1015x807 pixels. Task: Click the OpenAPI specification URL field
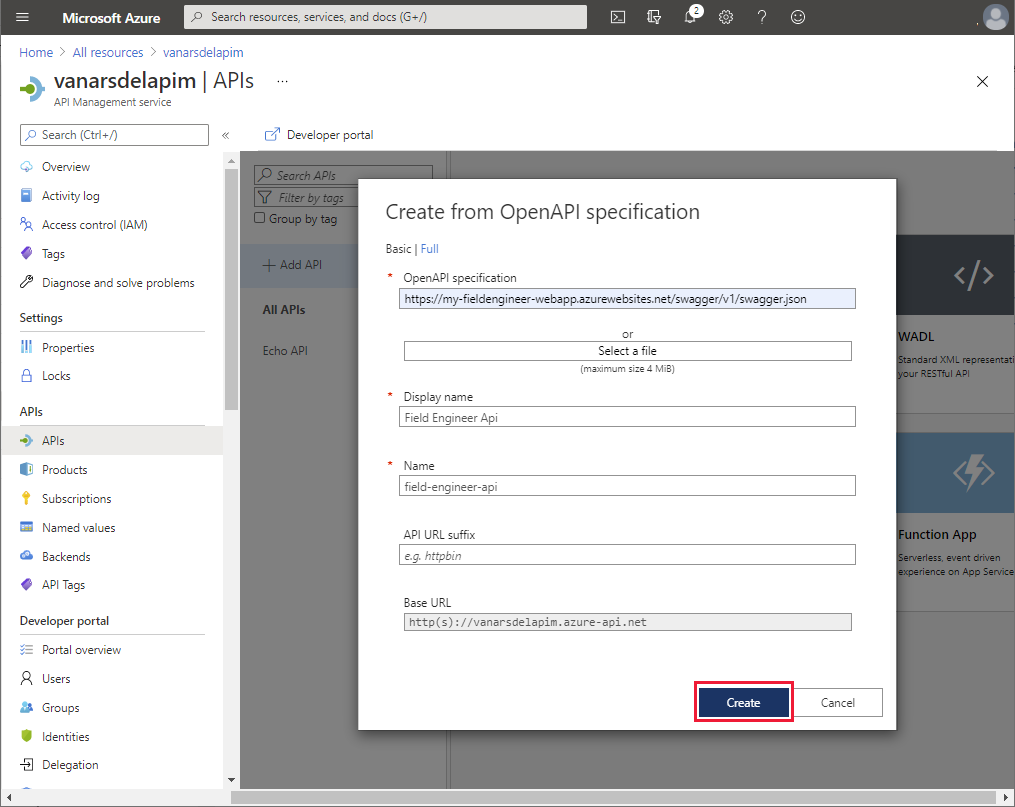point(627,298)
